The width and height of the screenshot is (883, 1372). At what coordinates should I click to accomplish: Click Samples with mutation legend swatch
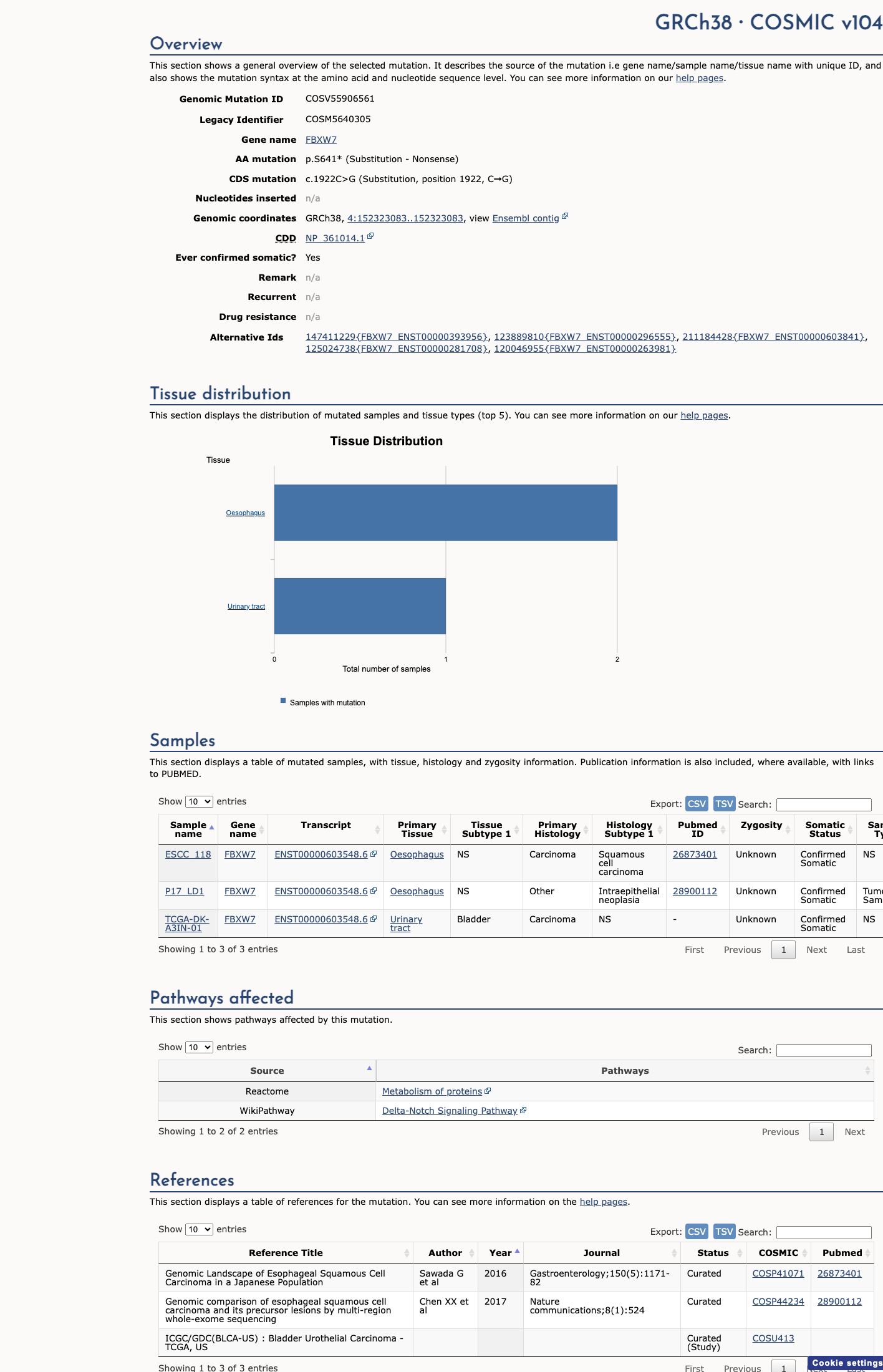283,700
